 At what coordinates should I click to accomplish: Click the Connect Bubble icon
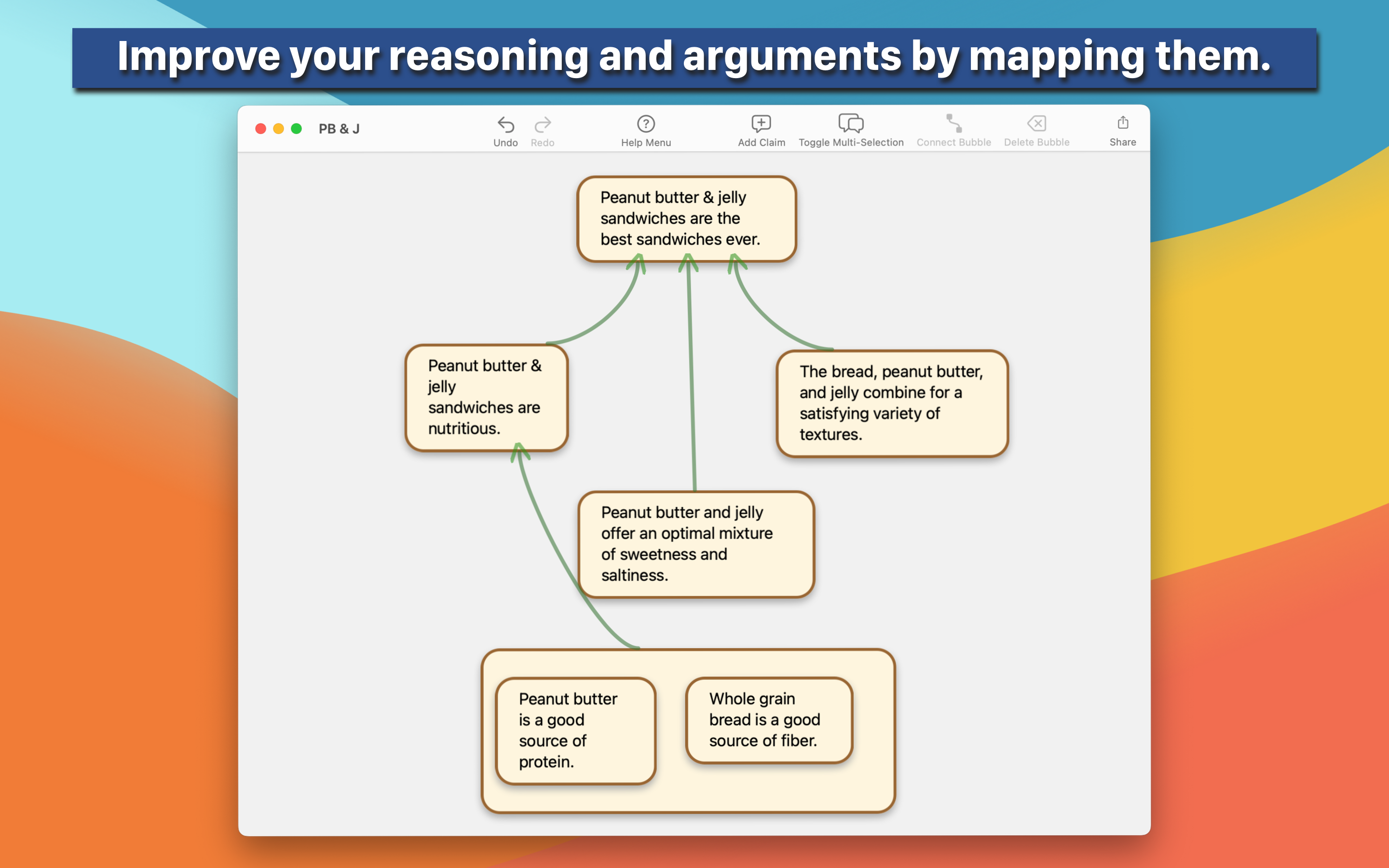(x=953, y=124)
